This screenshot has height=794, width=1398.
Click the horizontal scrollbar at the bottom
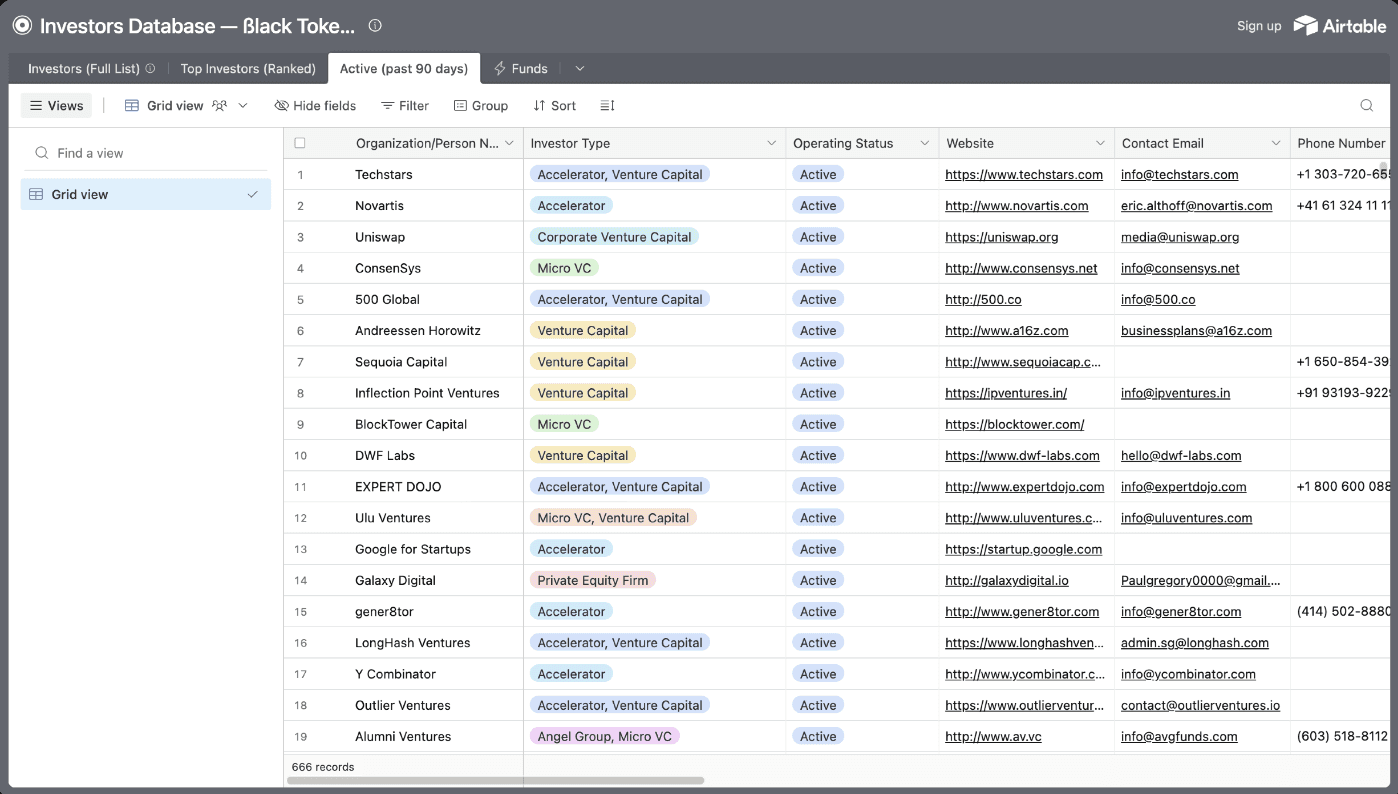coord(495,780)
